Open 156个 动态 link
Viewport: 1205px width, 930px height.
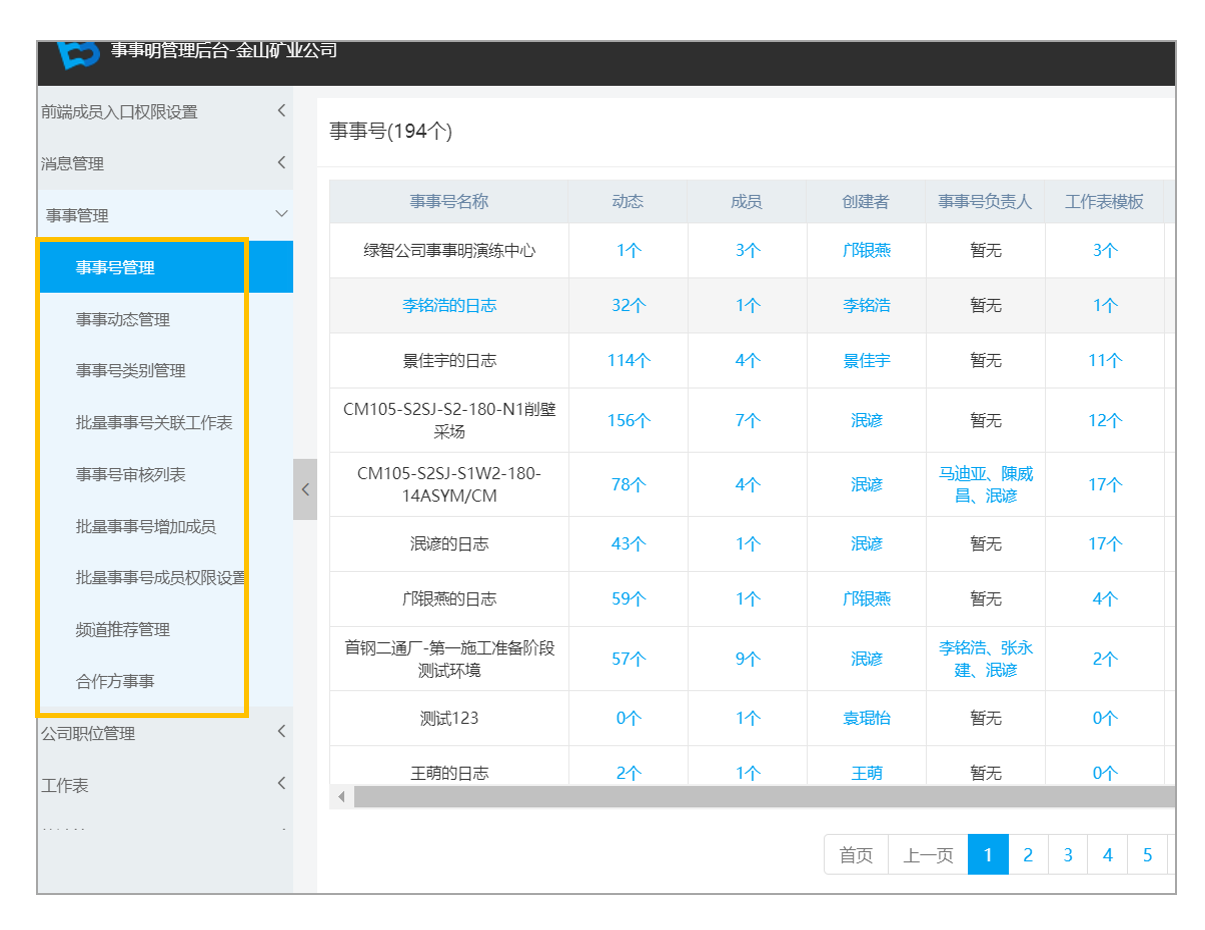coord(628,420)
